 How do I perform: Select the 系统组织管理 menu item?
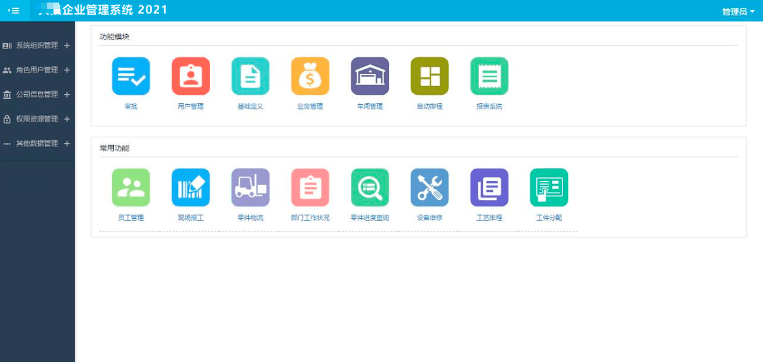[x=37, y=46]
